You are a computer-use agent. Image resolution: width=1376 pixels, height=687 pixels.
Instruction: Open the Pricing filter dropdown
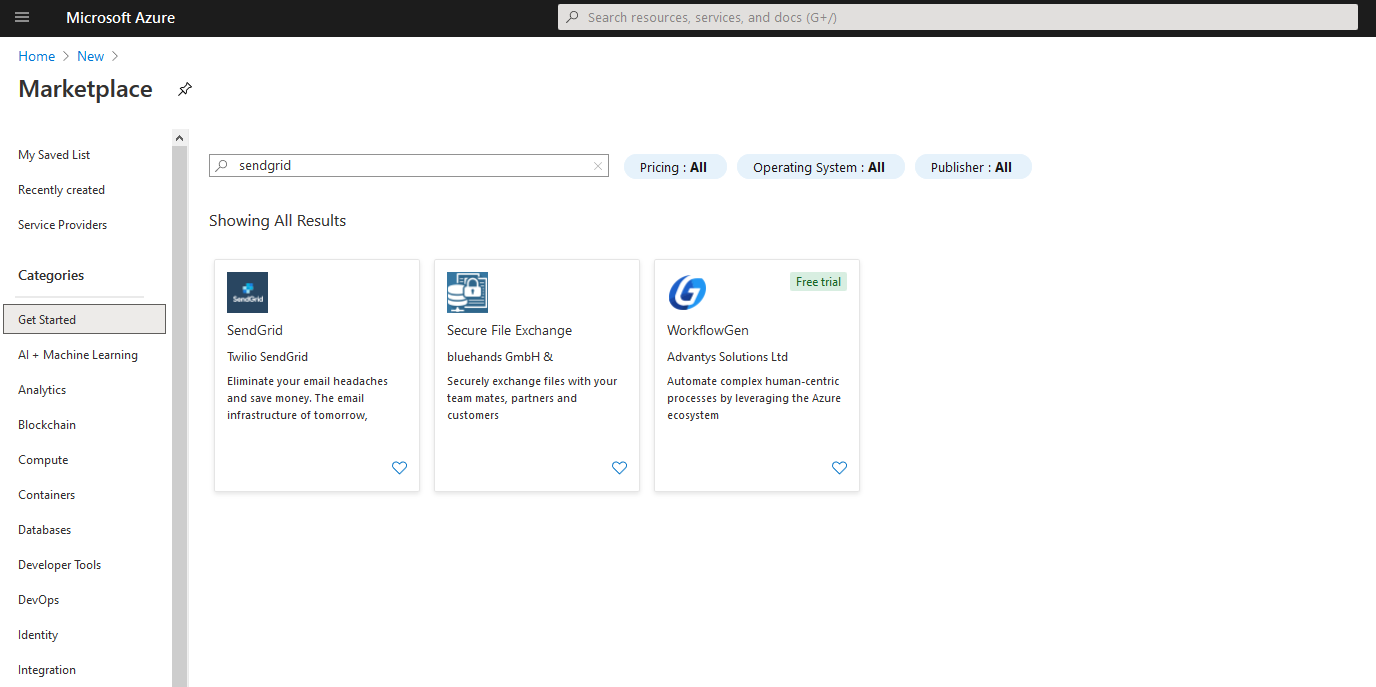675,166
